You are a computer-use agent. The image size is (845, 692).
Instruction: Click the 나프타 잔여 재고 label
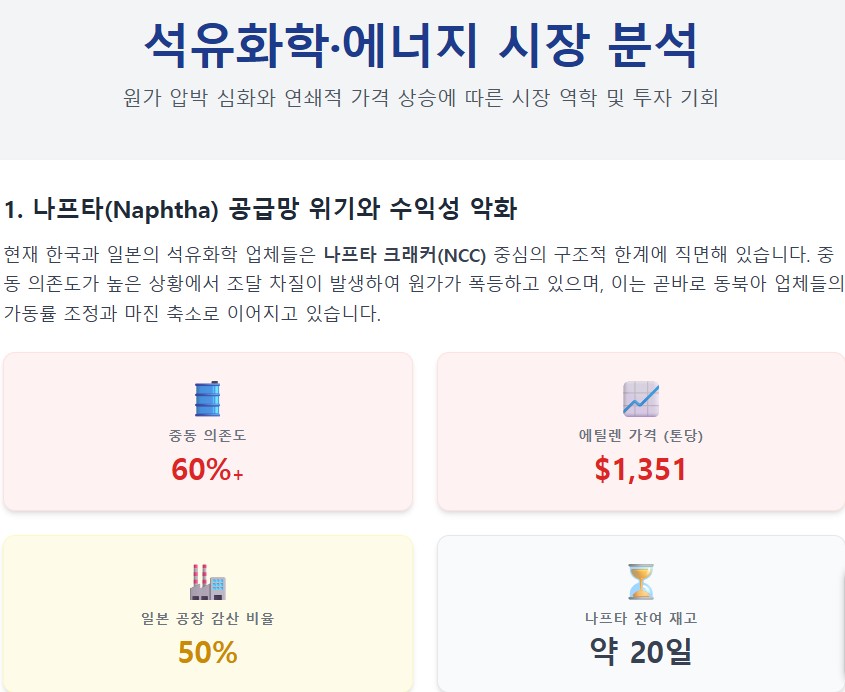point(641,618)
